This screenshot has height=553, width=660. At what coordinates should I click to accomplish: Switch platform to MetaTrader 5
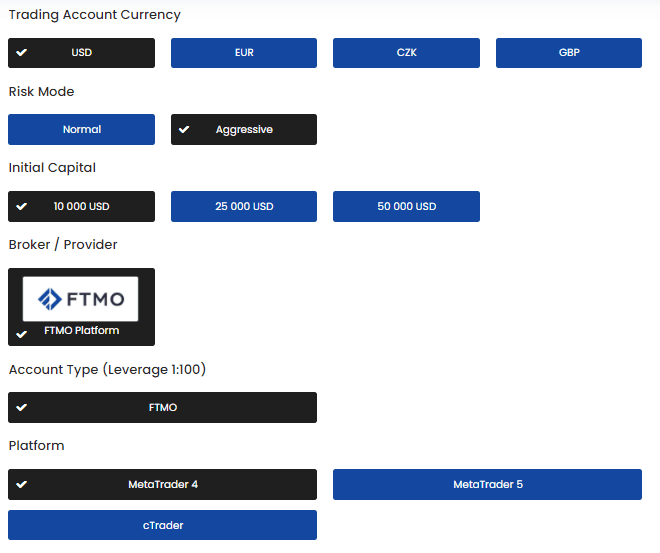point(487,484)
